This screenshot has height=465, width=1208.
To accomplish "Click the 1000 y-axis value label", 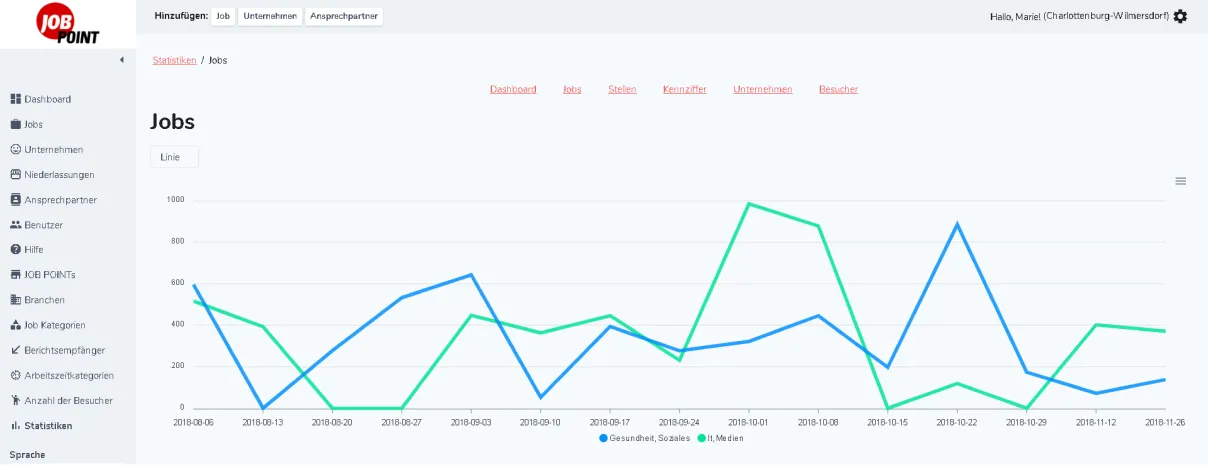I will tap(176, 200).
